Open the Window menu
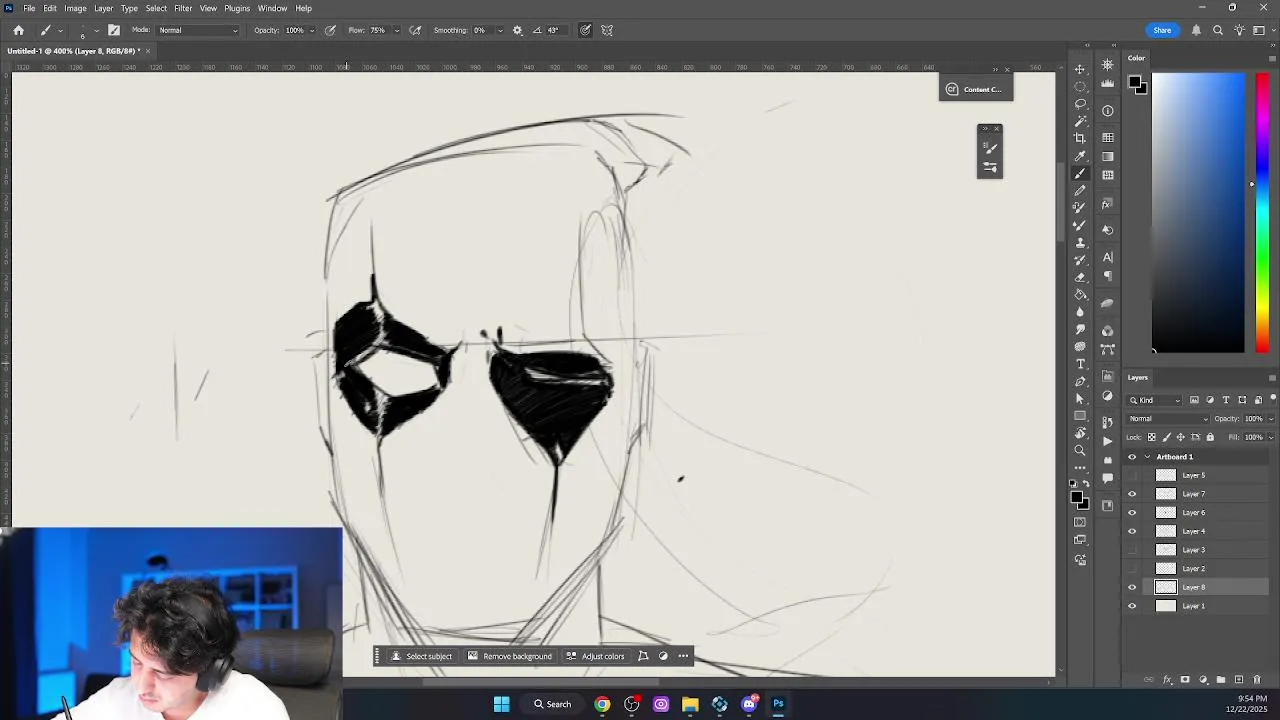 (x=272, y=8)
